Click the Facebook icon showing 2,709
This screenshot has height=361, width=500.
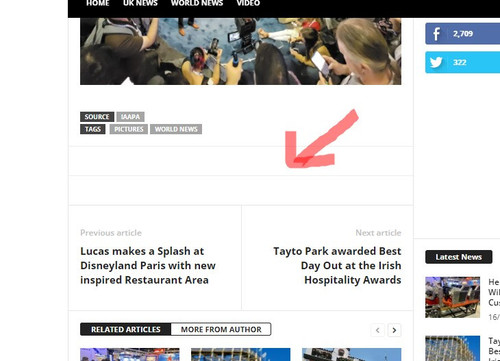tap(436, 34)
